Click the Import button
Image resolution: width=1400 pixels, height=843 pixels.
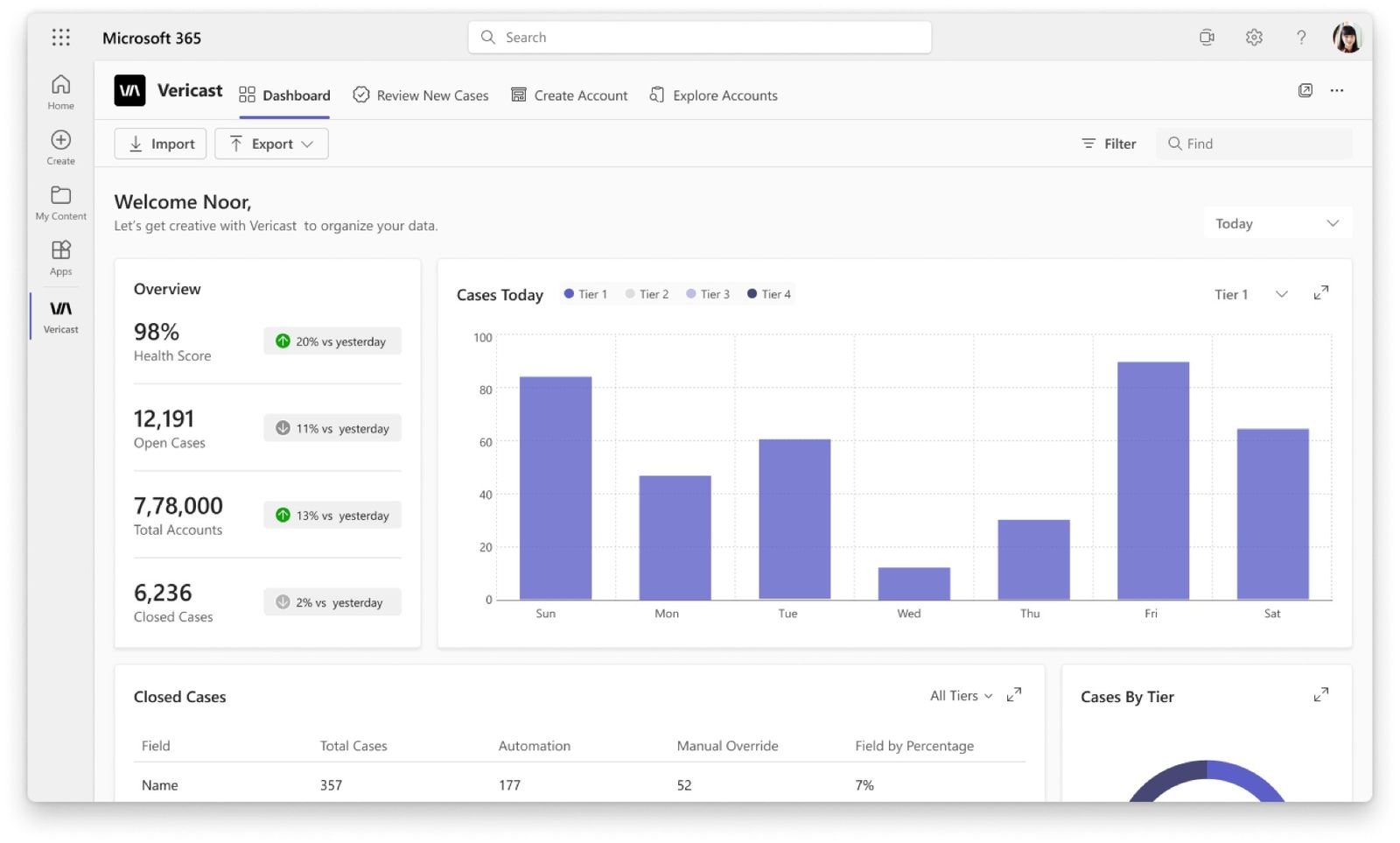160,144
